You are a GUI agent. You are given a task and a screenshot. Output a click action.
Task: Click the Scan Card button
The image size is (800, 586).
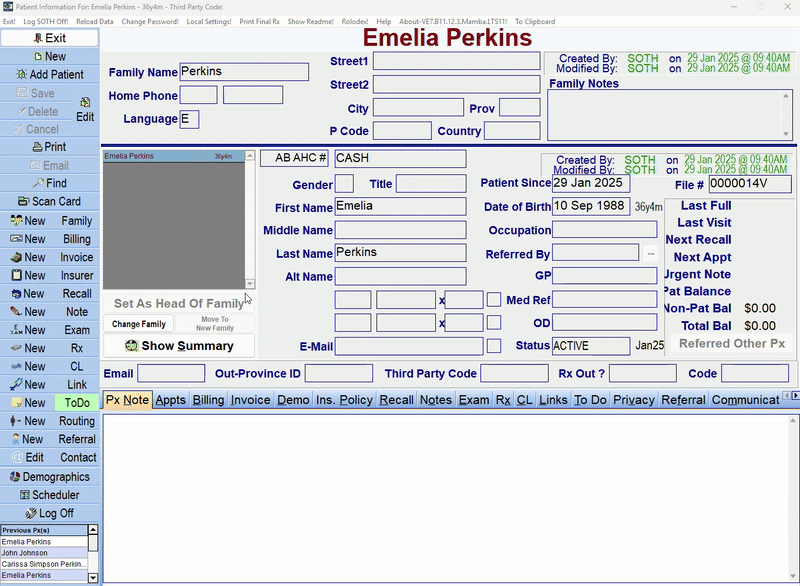[x=50, y=201]
